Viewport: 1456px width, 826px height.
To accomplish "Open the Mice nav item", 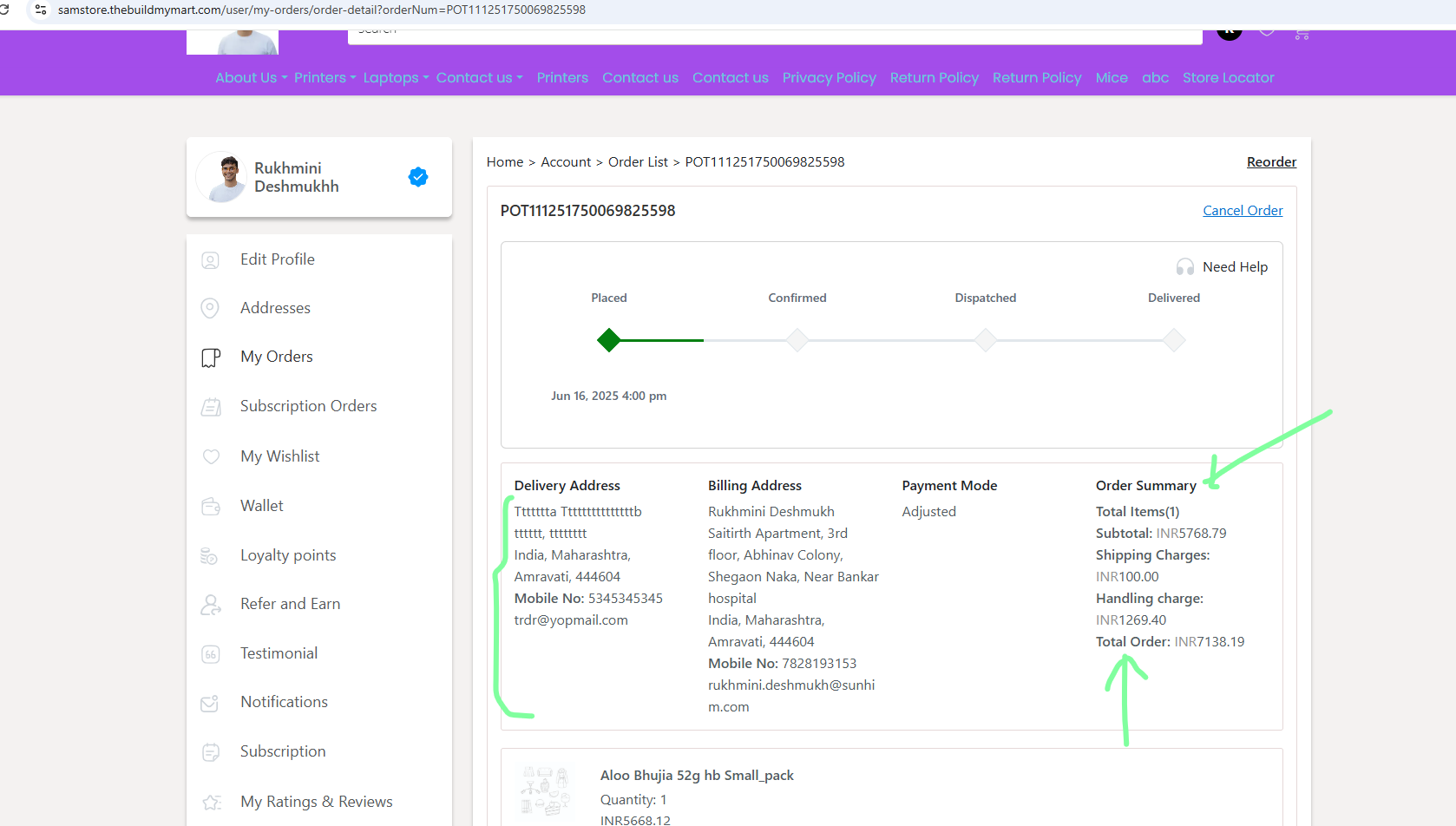I will coord(1112,78).
